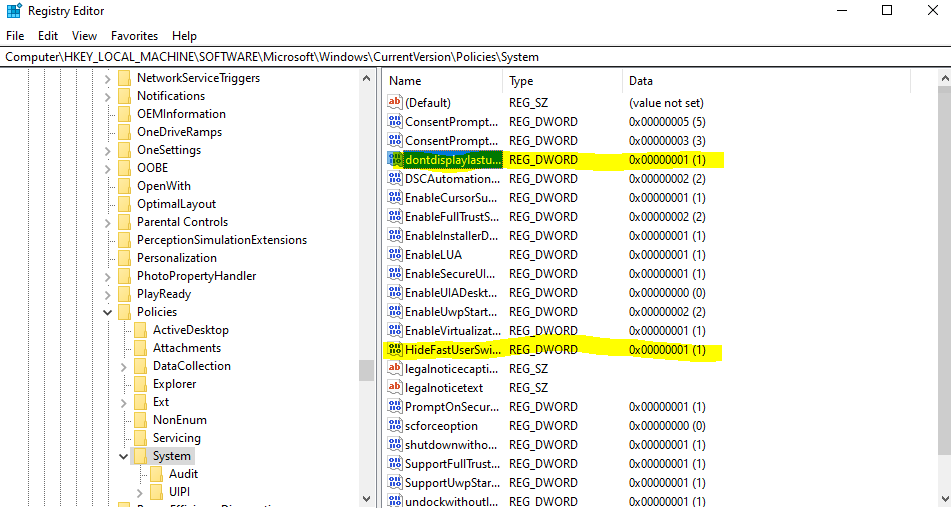The height and width of the screenshot is (508, 951).
Task: Click the folder icon for UIPI key
Action: pyautogui.click(x=156, y=492)
